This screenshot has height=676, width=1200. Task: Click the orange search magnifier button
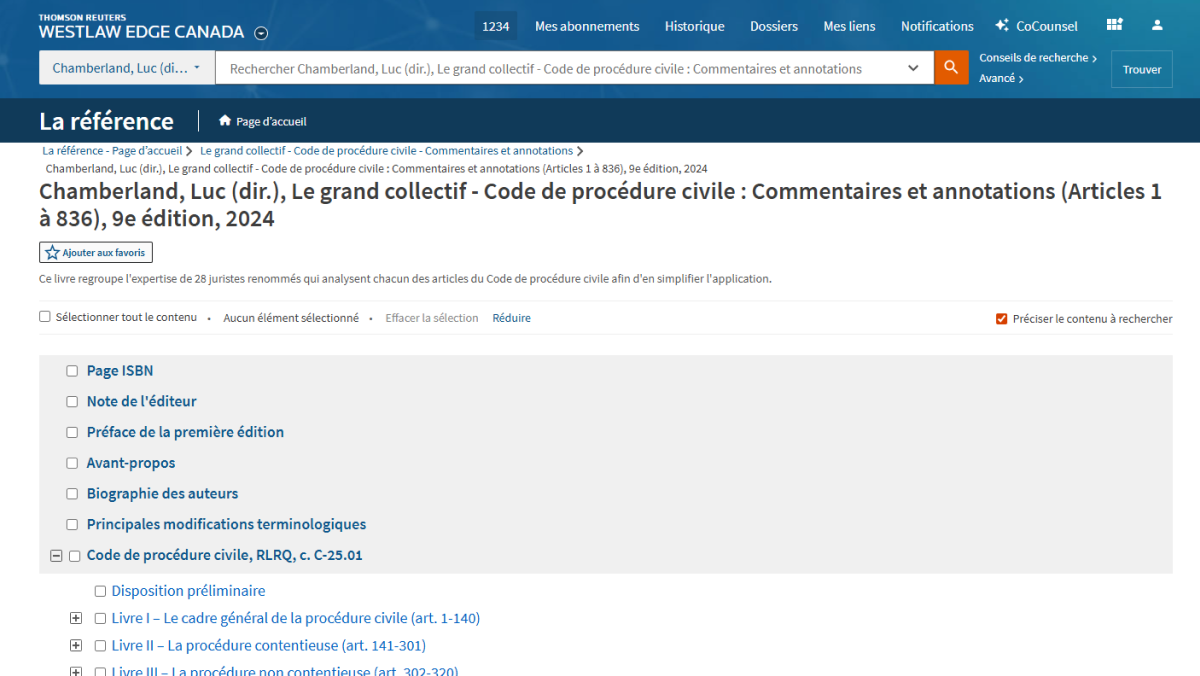point(951,68)
